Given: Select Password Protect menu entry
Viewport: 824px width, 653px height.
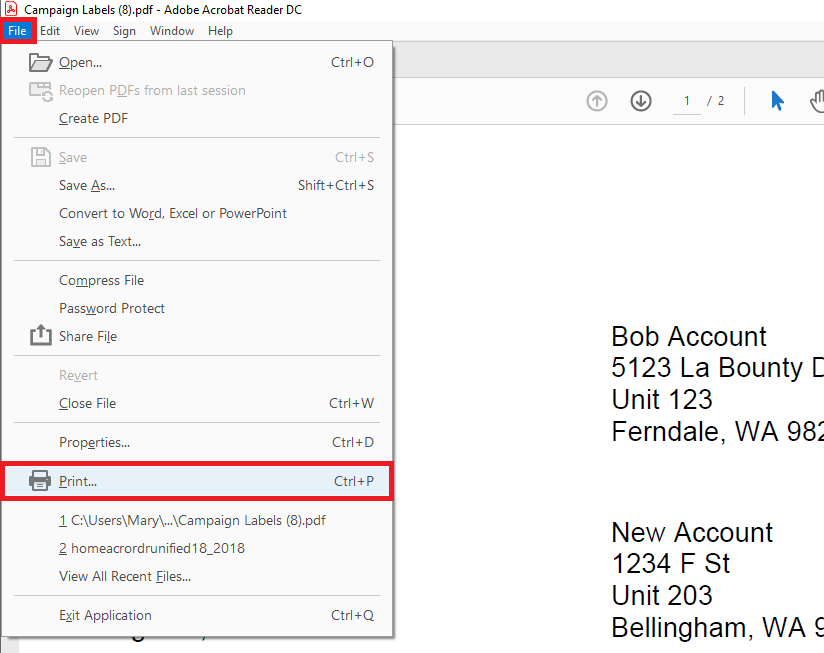Looking at the screenshot, I should 112,308.
